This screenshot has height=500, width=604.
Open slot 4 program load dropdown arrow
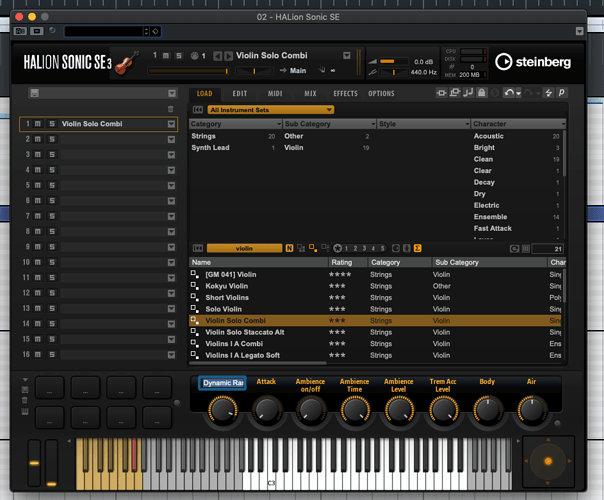click(x=171, y=170)
